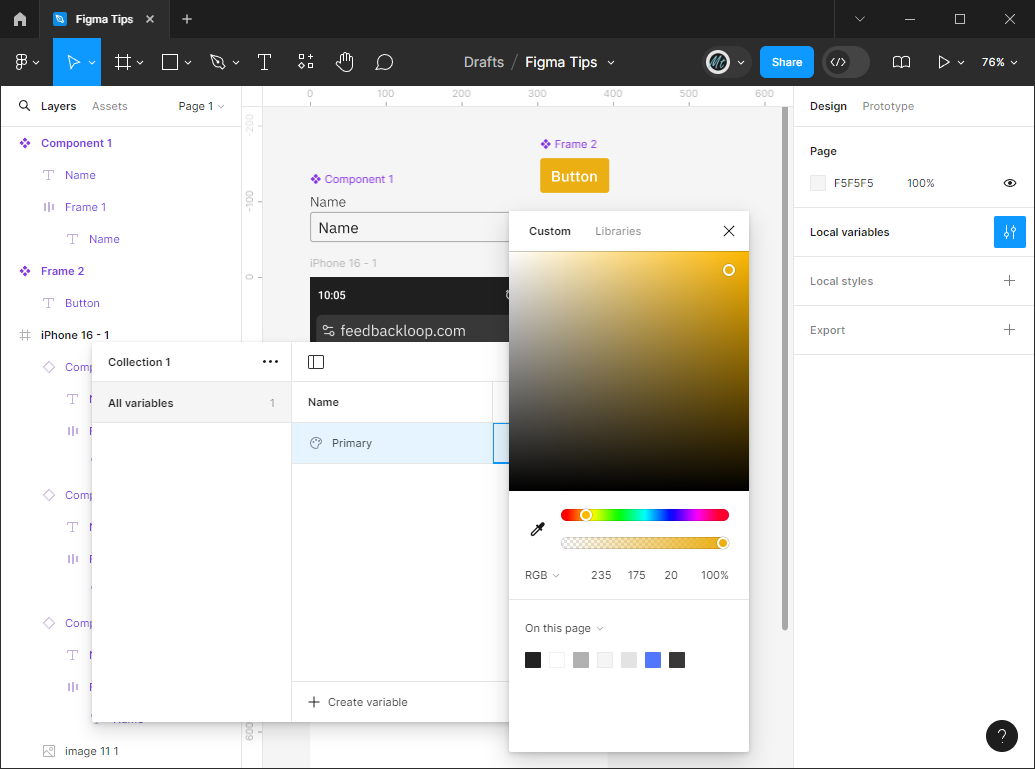Select the Pen tool

pos(217,62)
